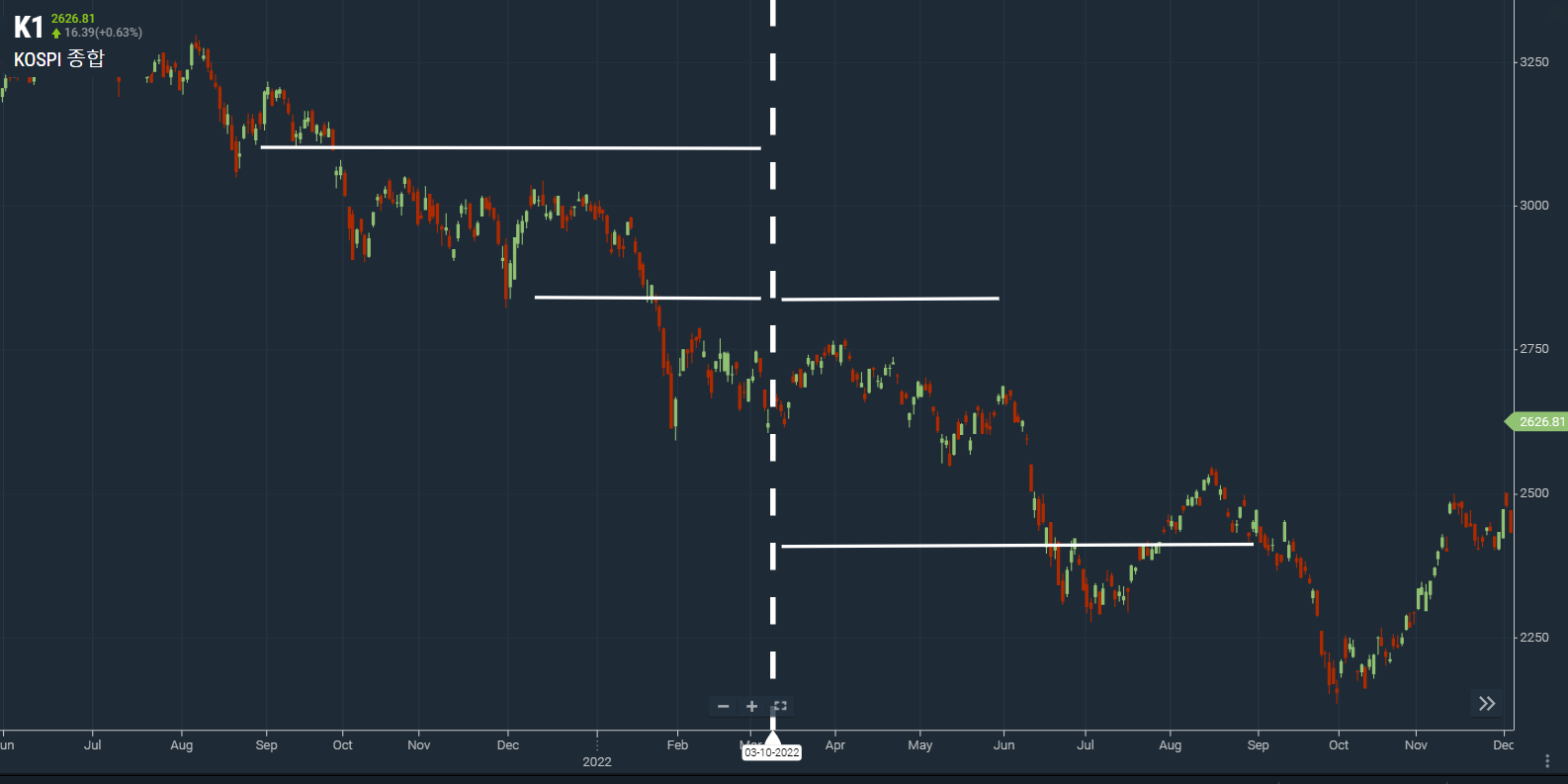Click the Aug 2022 label on time axis
This screenshot has height=784, width=1568.
point(1171,745)
